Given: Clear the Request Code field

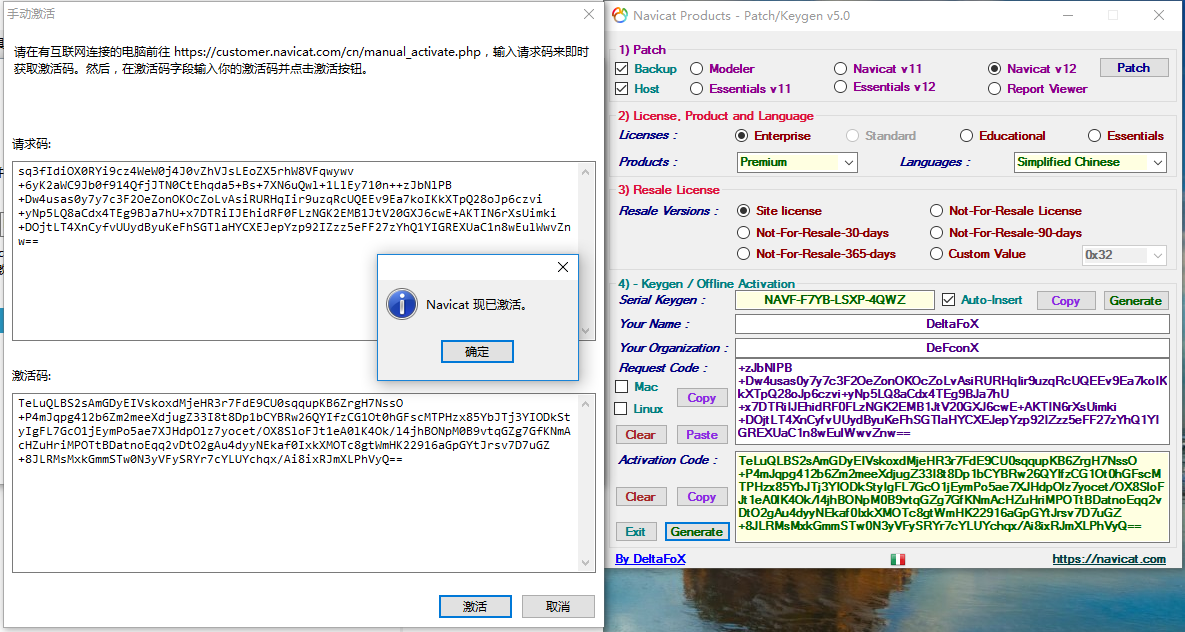Looking at the screenshot, I should (641, 435).
